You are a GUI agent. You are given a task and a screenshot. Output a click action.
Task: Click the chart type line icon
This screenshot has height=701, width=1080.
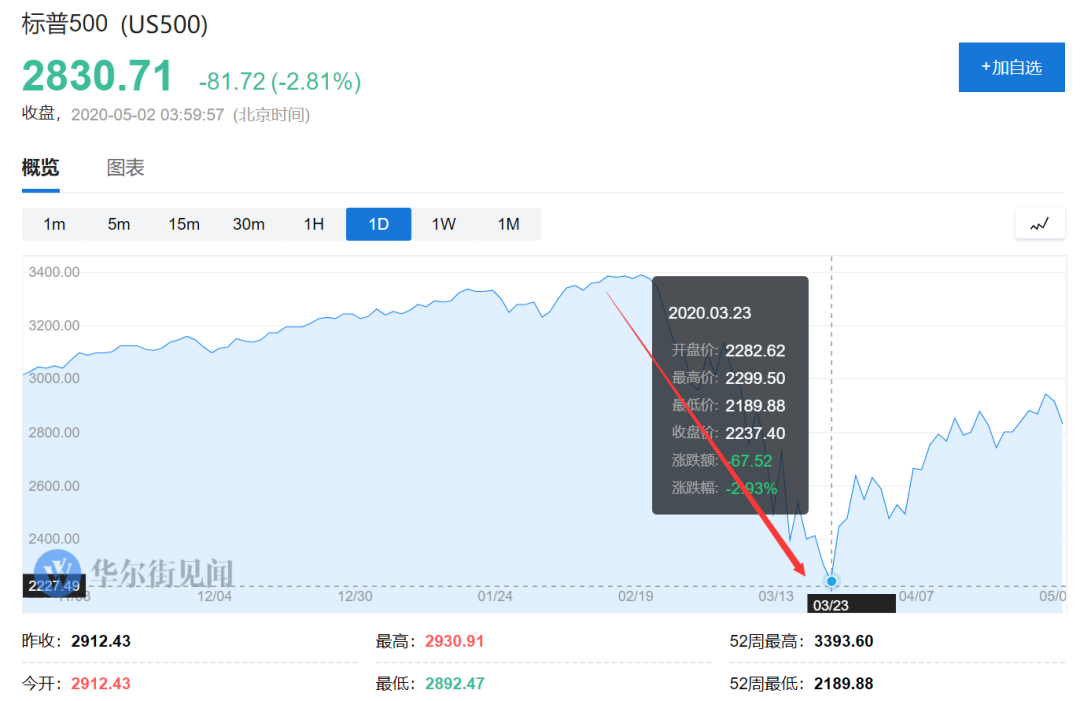pos(1039,224)
